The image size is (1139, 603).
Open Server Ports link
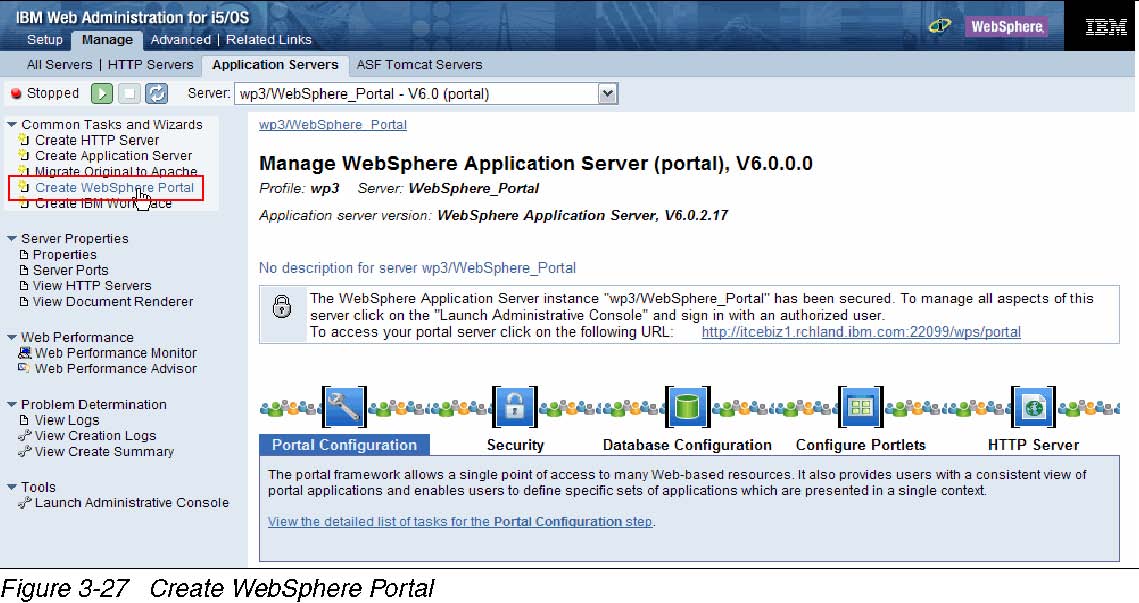pos(70,270)
